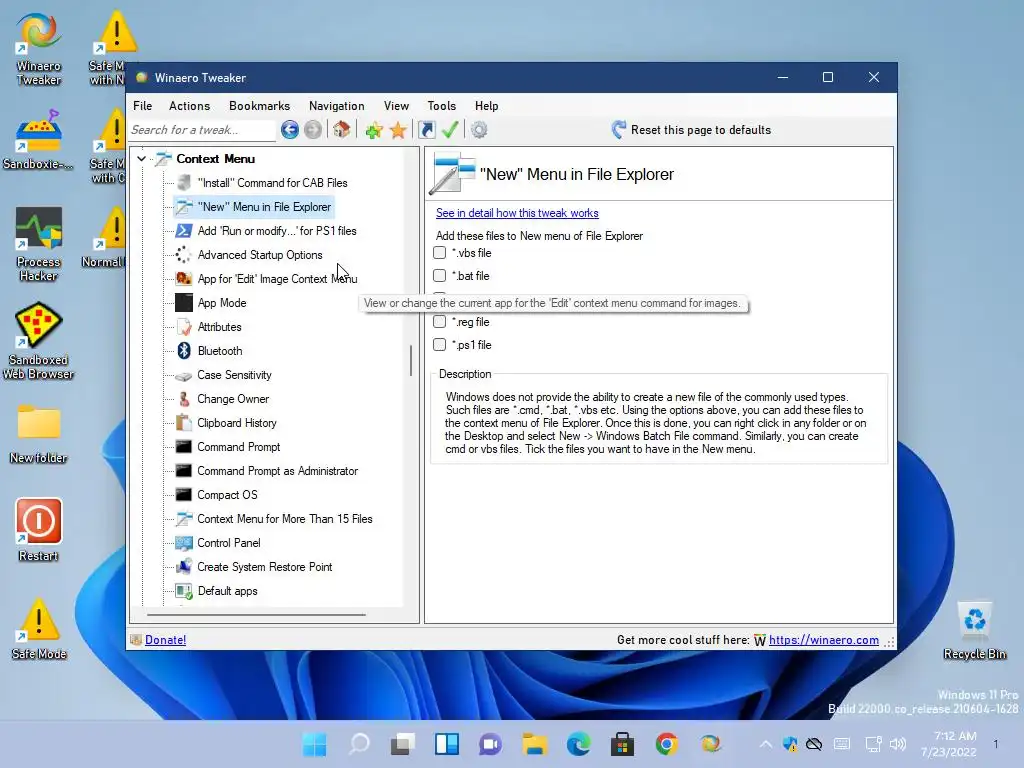Collapse the Context Menu tree node
This screenshot has height=768, width=1024.
(142, 159)
